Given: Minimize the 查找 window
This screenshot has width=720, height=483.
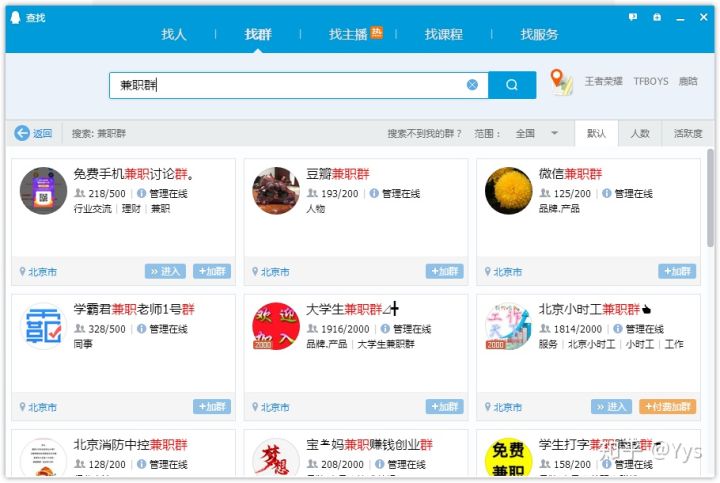Looking at the screenshot, I should click(x=681, y=17).
